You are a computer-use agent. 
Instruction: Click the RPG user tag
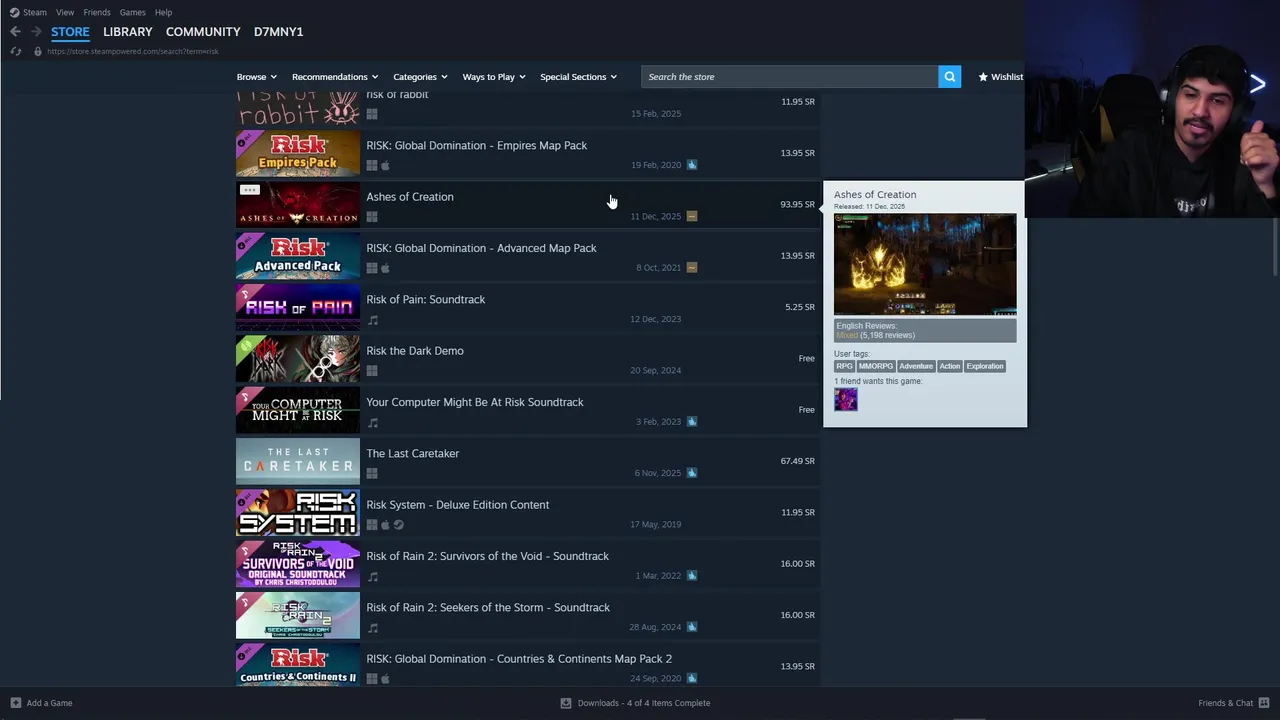point(845,366)
